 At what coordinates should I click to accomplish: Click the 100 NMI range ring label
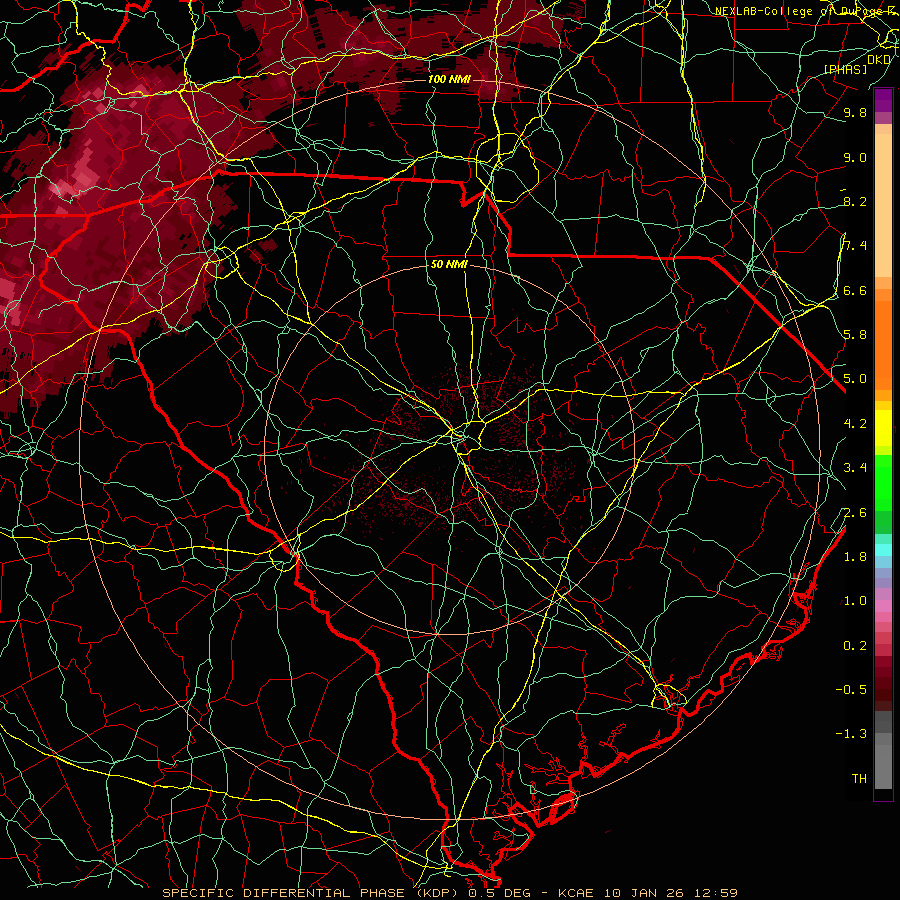[x=449, y=79]
